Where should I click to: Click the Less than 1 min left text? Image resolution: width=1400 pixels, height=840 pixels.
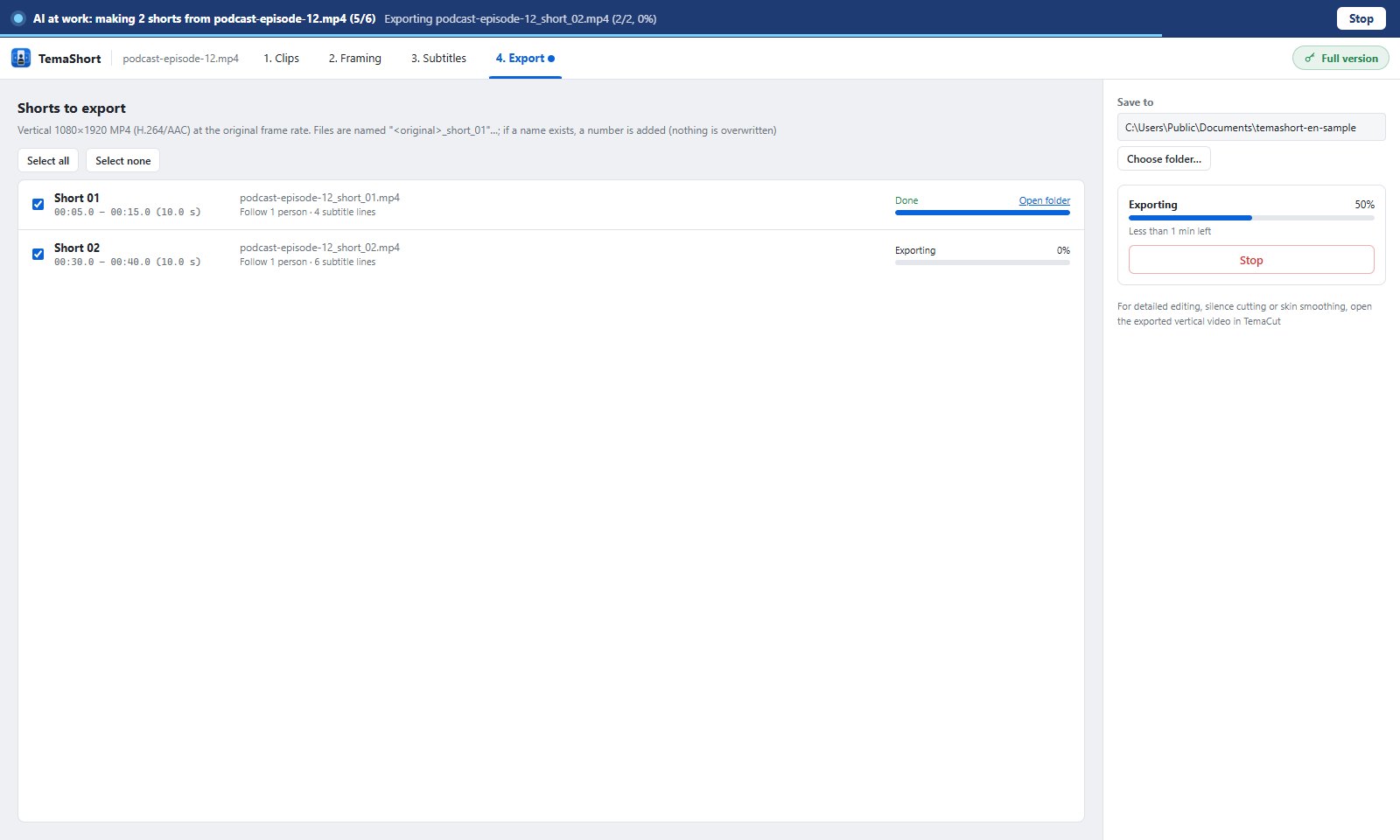(1170, 231)
